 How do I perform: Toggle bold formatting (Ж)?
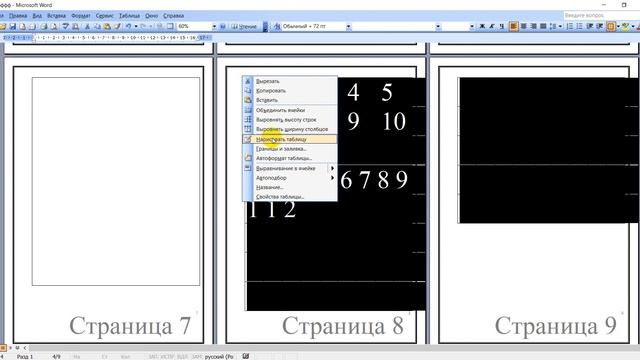click(482, 27)
